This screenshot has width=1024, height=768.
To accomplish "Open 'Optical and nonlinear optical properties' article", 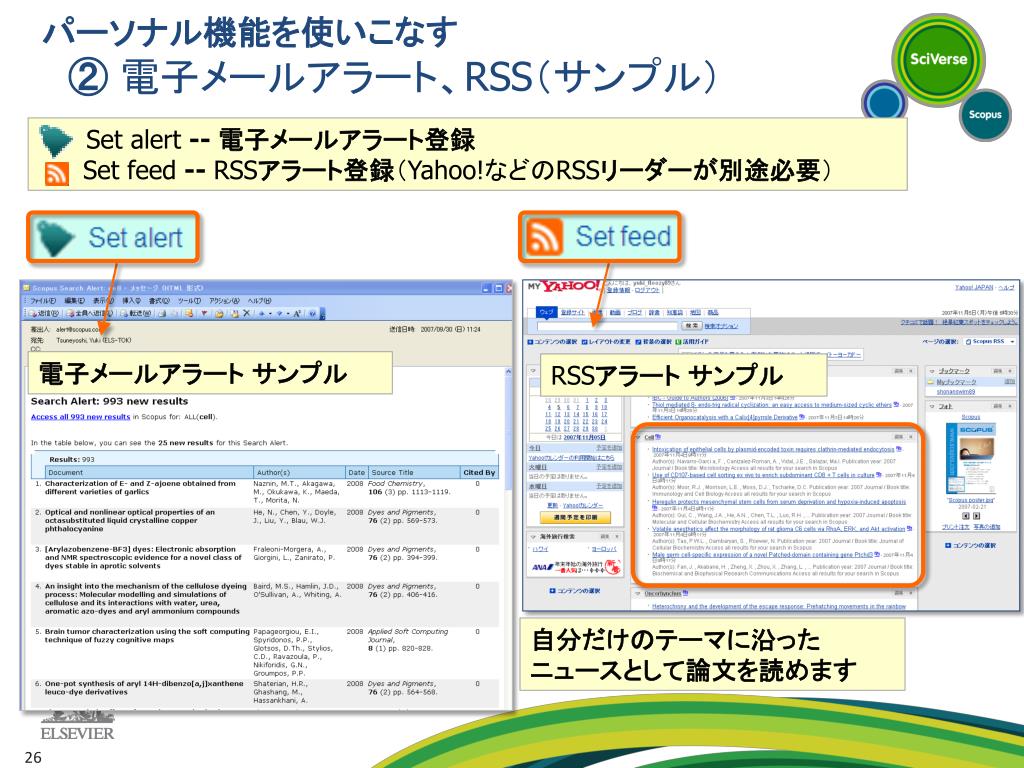I will coord(129,520).
